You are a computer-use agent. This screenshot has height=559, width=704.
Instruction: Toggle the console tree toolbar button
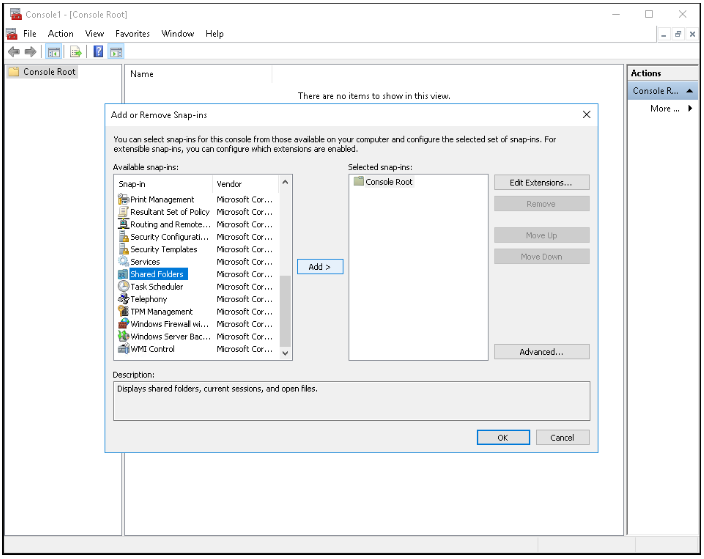coord(55,52)
